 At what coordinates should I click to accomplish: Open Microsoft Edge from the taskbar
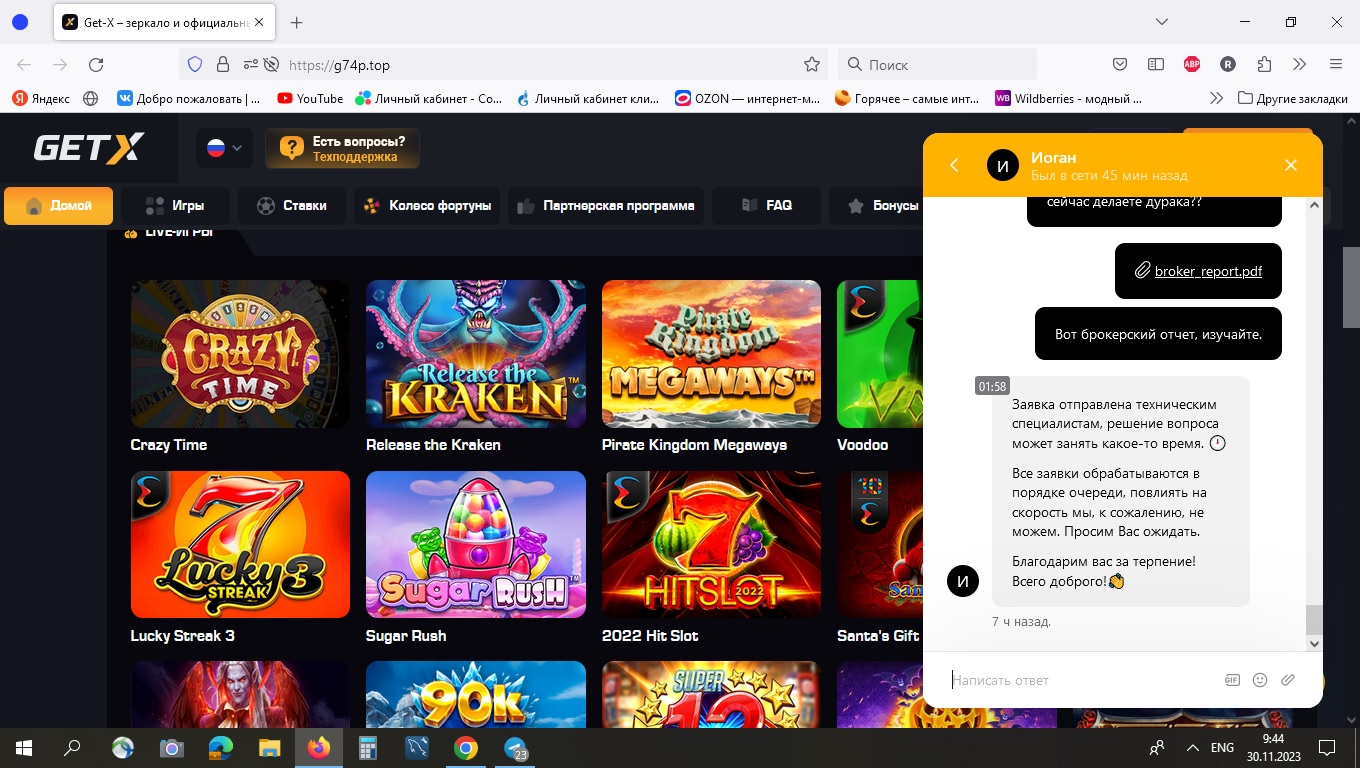click(221, 748)
